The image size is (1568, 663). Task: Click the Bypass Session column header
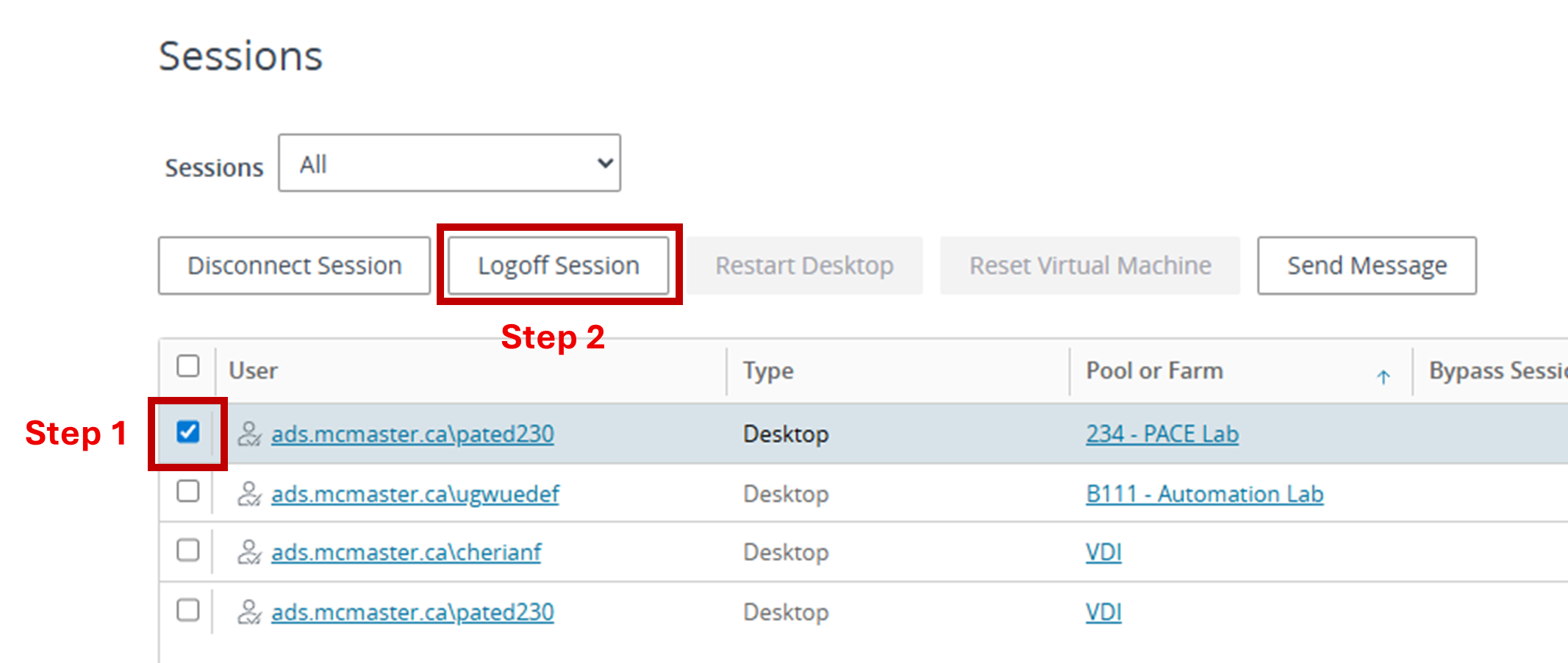[x=1497, y=370]
